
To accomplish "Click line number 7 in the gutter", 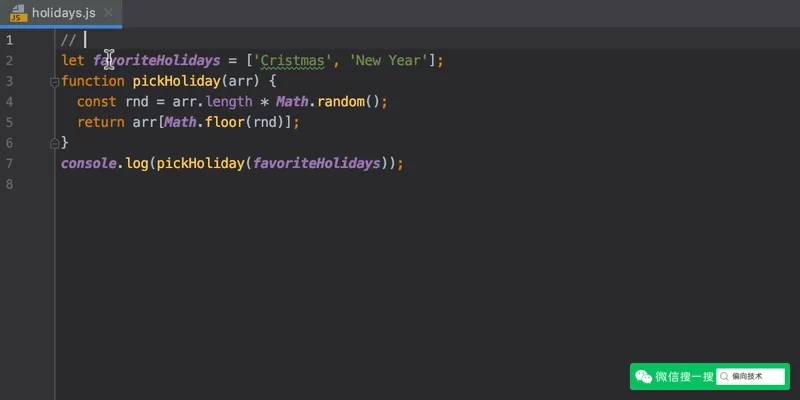I will coord(9,164).
